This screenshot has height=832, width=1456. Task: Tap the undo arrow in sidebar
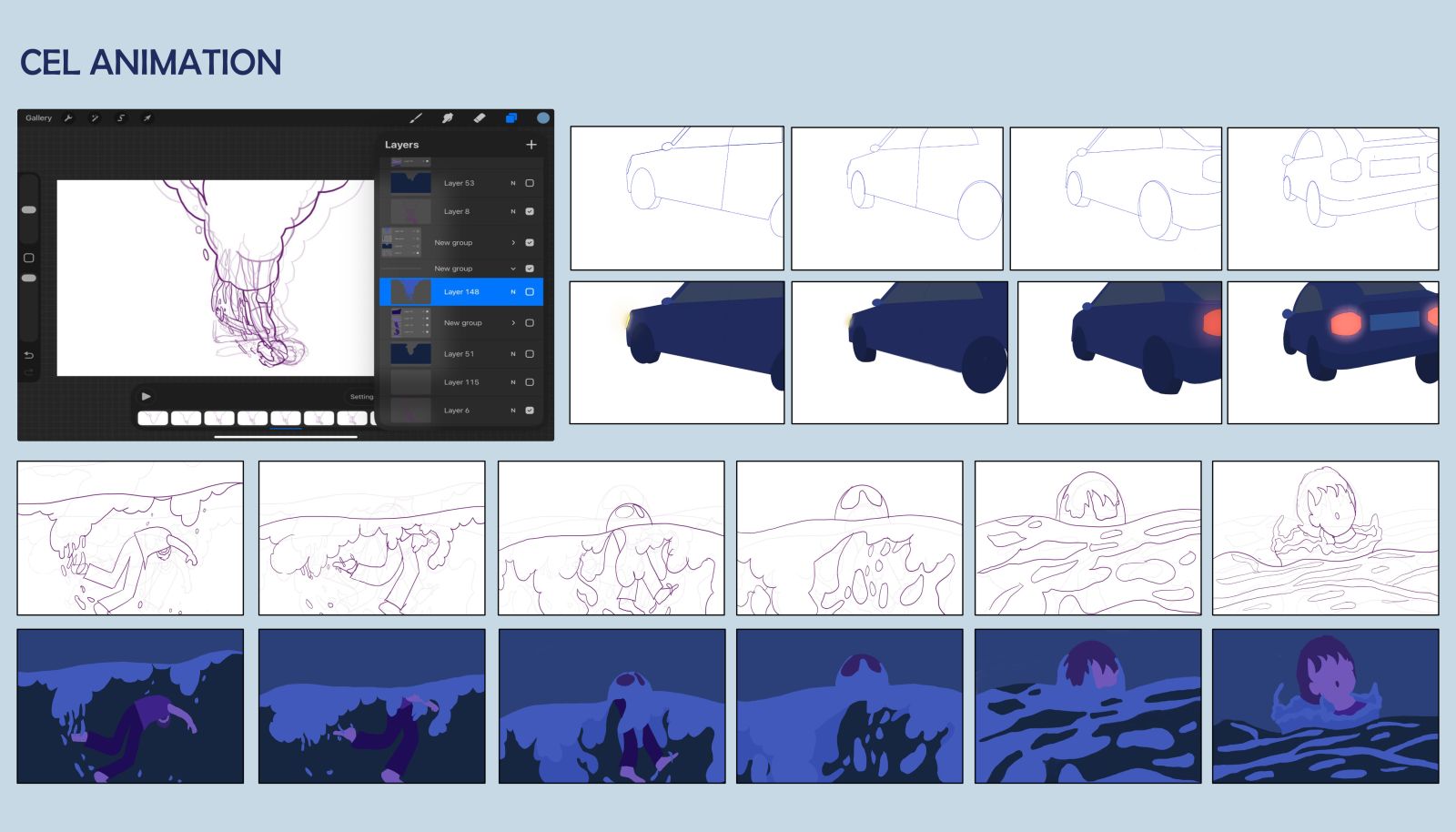coord(28,355)
